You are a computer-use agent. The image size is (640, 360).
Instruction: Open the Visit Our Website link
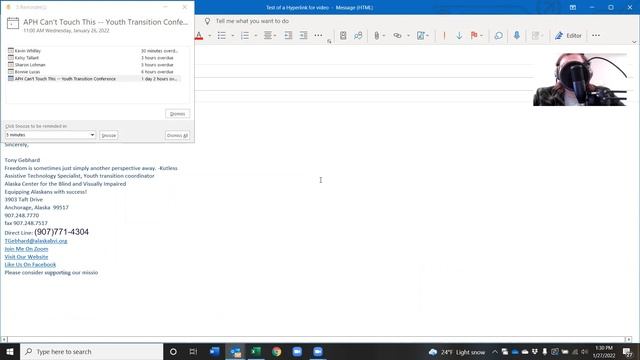[x=26, y=257]
